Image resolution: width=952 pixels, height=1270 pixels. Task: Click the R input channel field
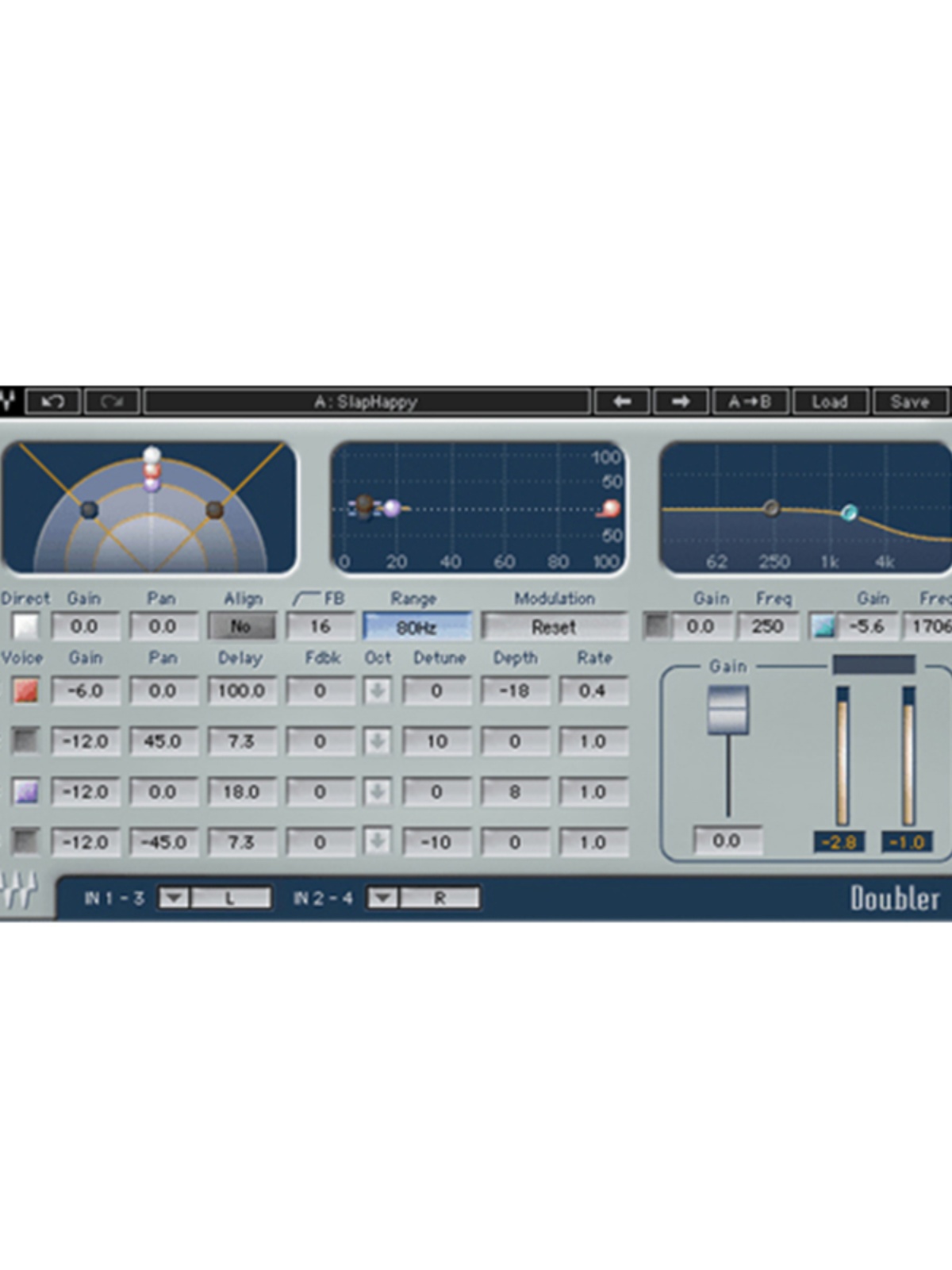pyautogui.click(x=440, y=899)
